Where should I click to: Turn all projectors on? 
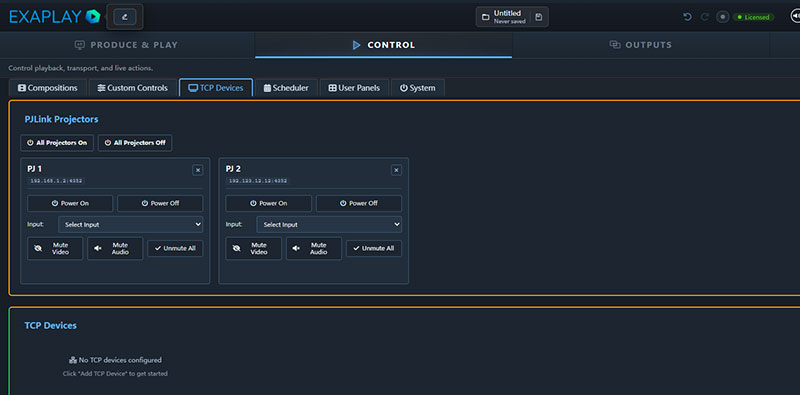[x=57, y=143]
